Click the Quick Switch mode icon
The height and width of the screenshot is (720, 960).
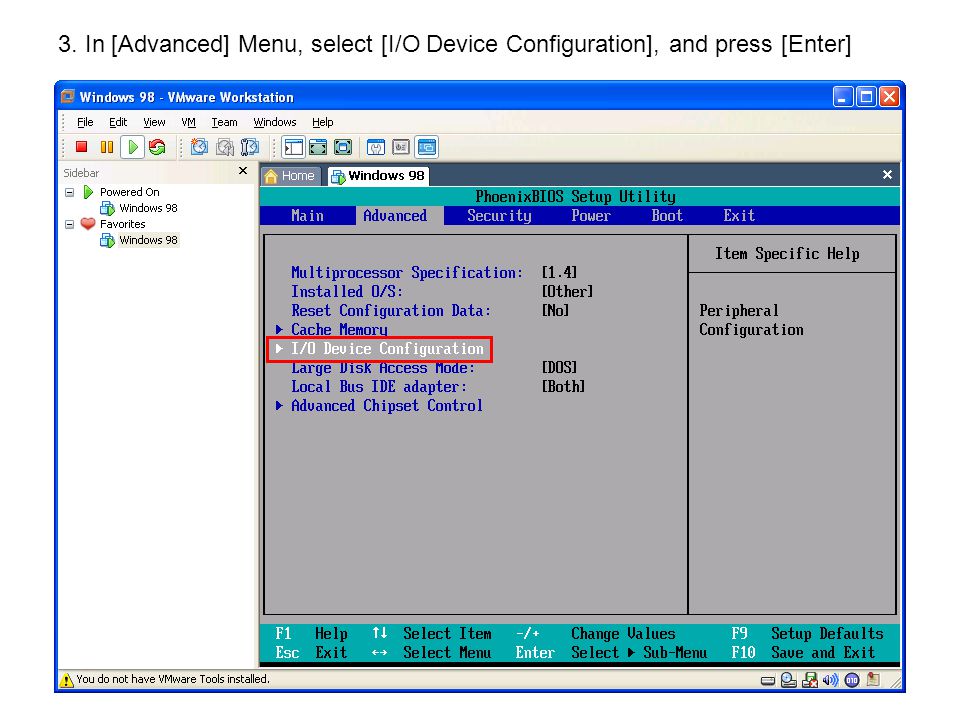point(318,147)
